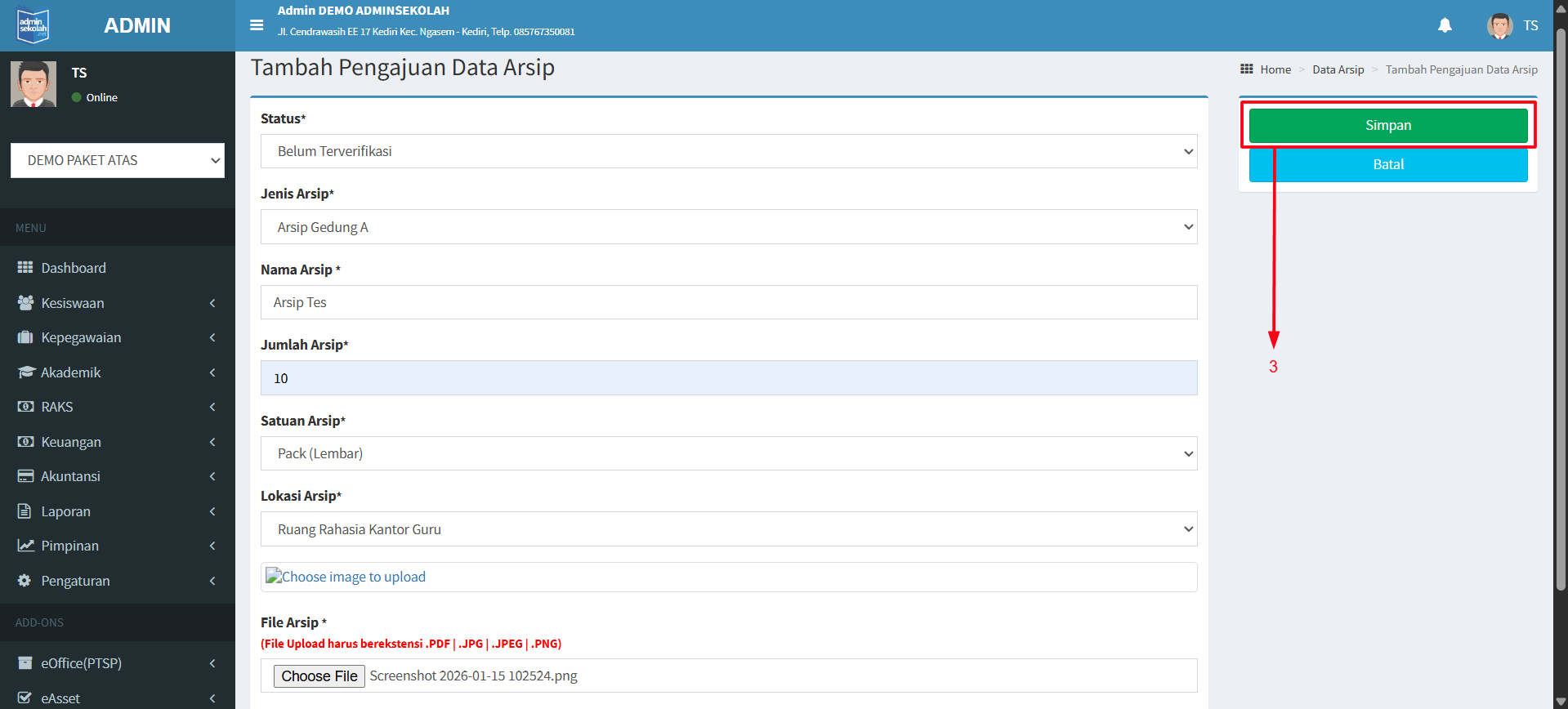Click the Kesiswaan people icon
1568x709 pixels.
point(25,303)
